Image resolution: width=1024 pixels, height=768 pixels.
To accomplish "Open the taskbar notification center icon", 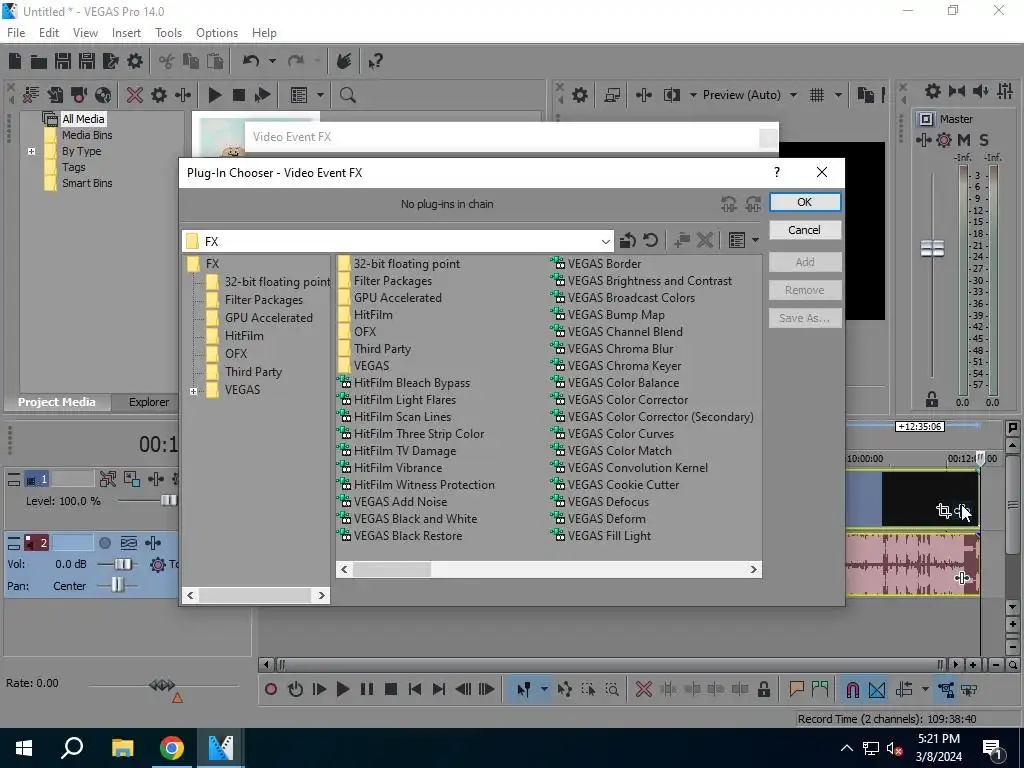I will point(993,748).
